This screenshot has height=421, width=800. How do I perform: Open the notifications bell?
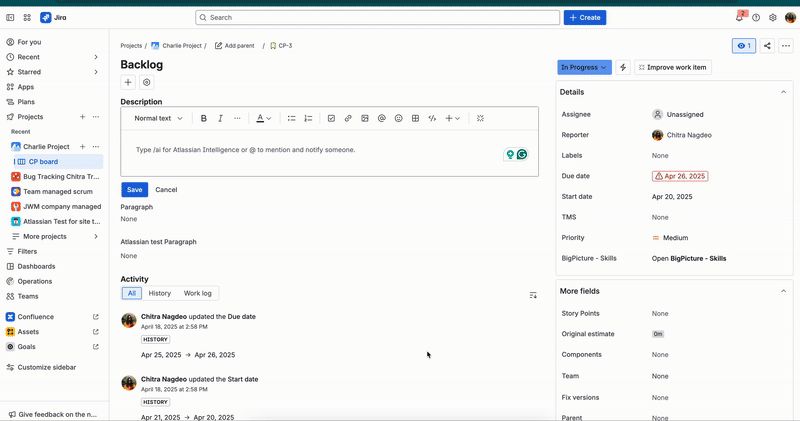coord(739,17)
